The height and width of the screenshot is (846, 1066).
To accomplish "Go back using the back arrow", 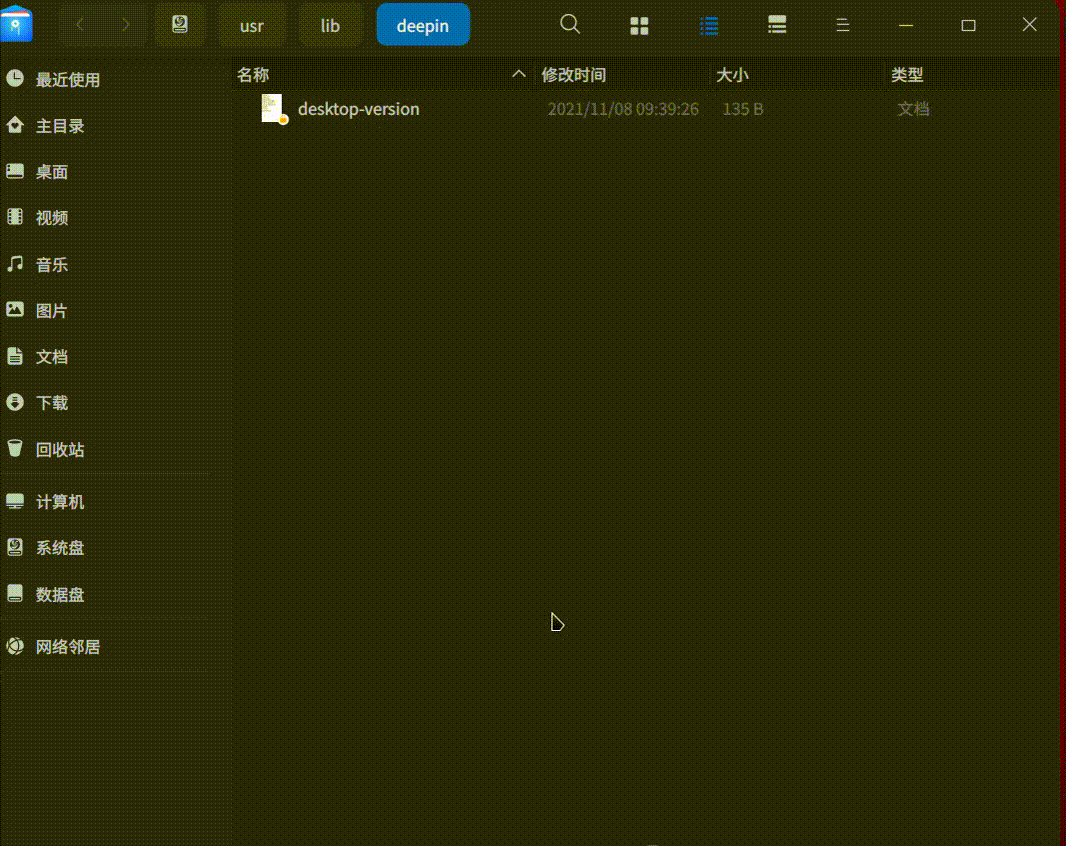I will (79, 24).
